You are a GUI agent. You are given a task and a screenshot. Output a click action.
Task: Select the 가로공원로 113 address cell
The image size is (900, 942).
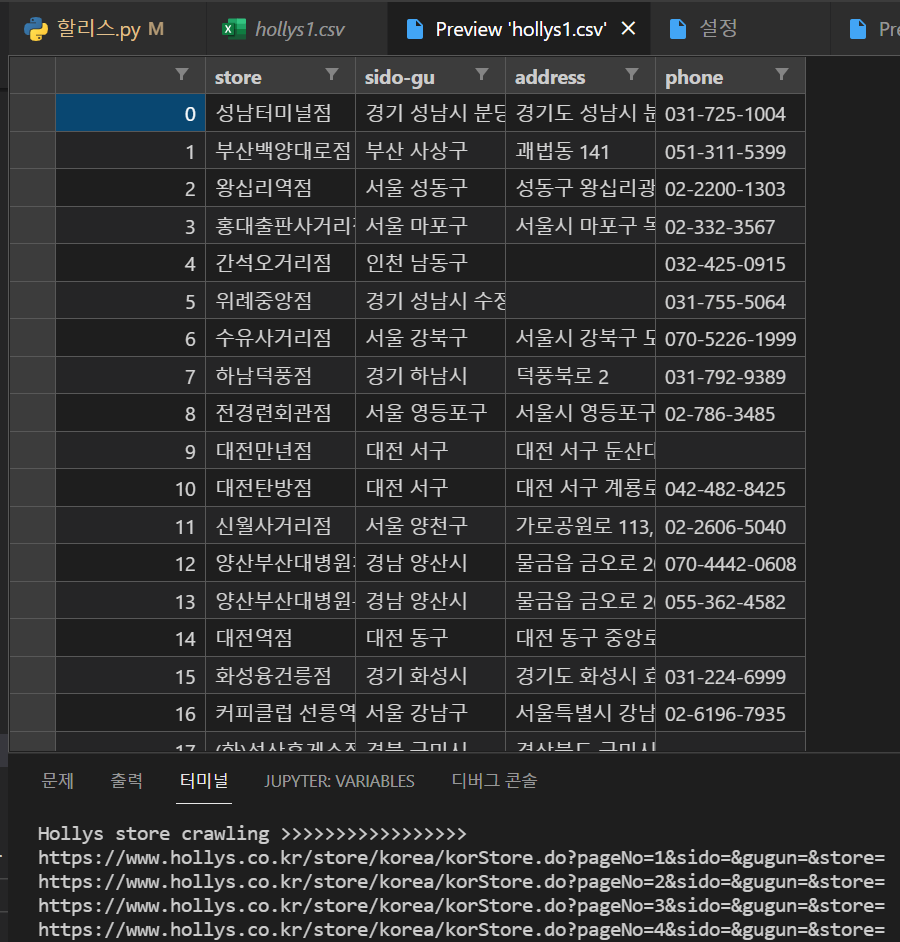click(580, 526)
